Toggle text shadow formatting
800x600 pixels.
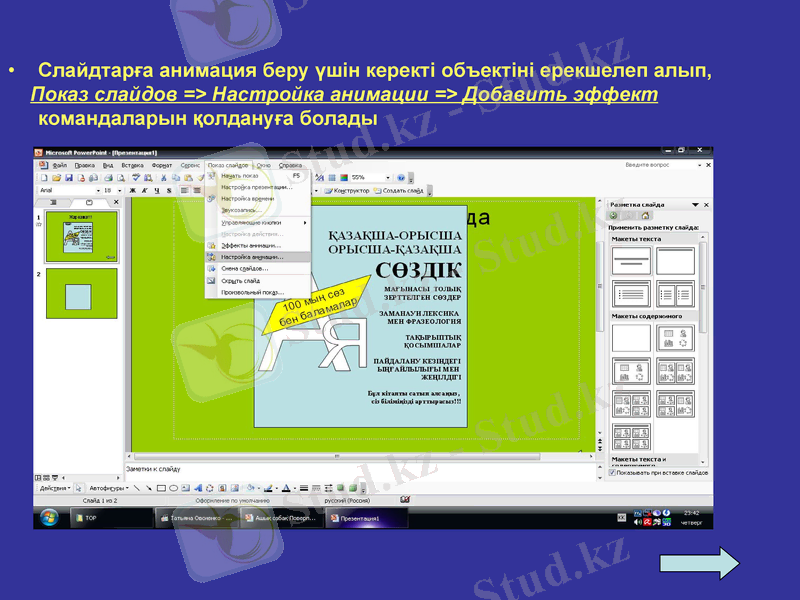(169, 190)
